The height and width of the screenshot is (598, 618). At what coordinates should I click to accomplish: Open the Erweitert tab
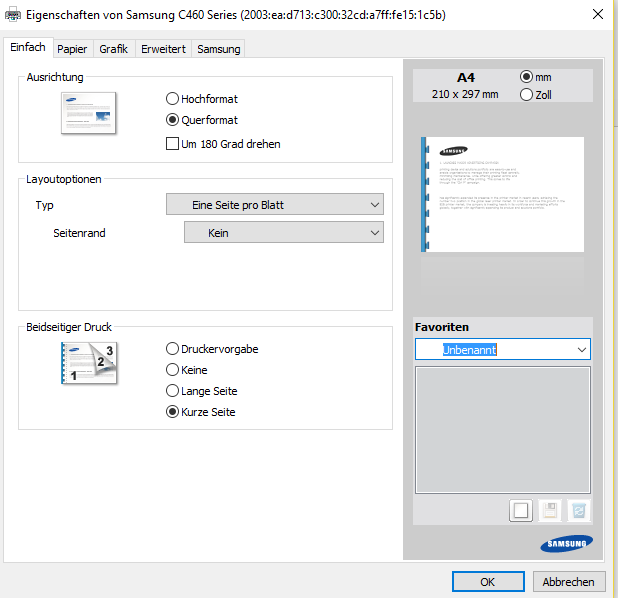tap(164, 49)
